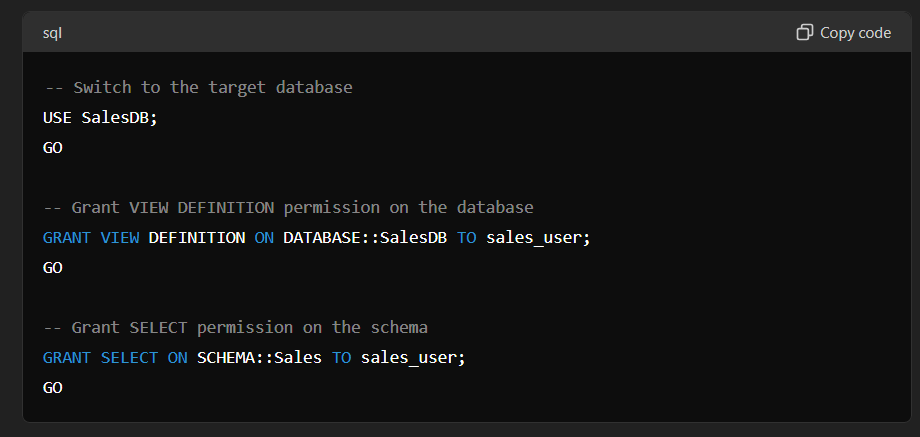Click the DATABASE::SalesDB identifier
Screen dimensions: 920x437
point(365,238)
